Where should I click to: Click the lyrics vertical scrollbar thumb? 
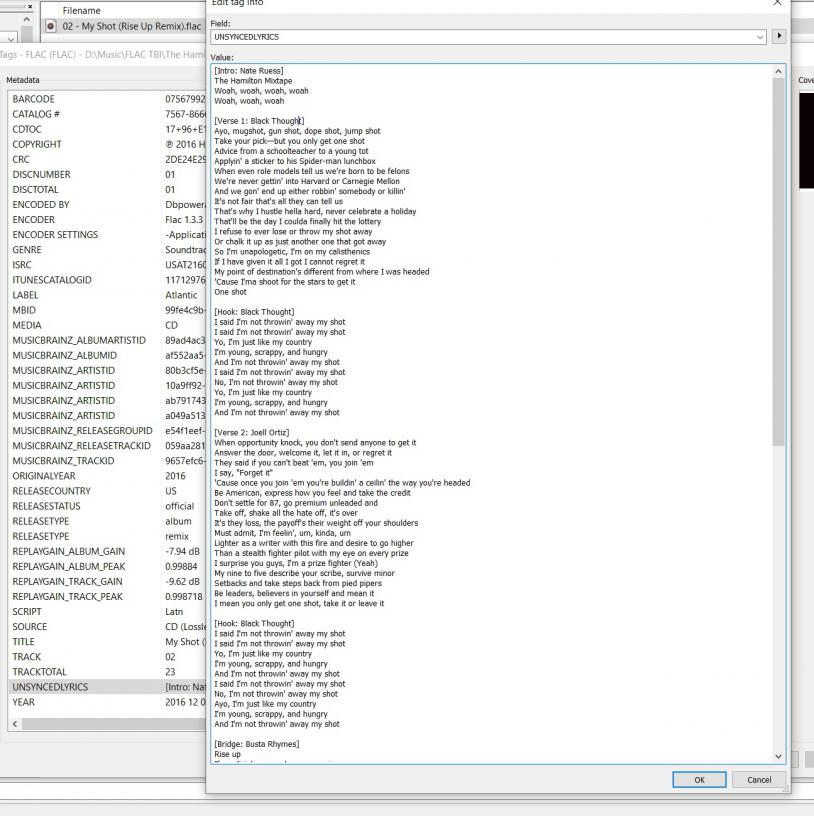(779, 260)
